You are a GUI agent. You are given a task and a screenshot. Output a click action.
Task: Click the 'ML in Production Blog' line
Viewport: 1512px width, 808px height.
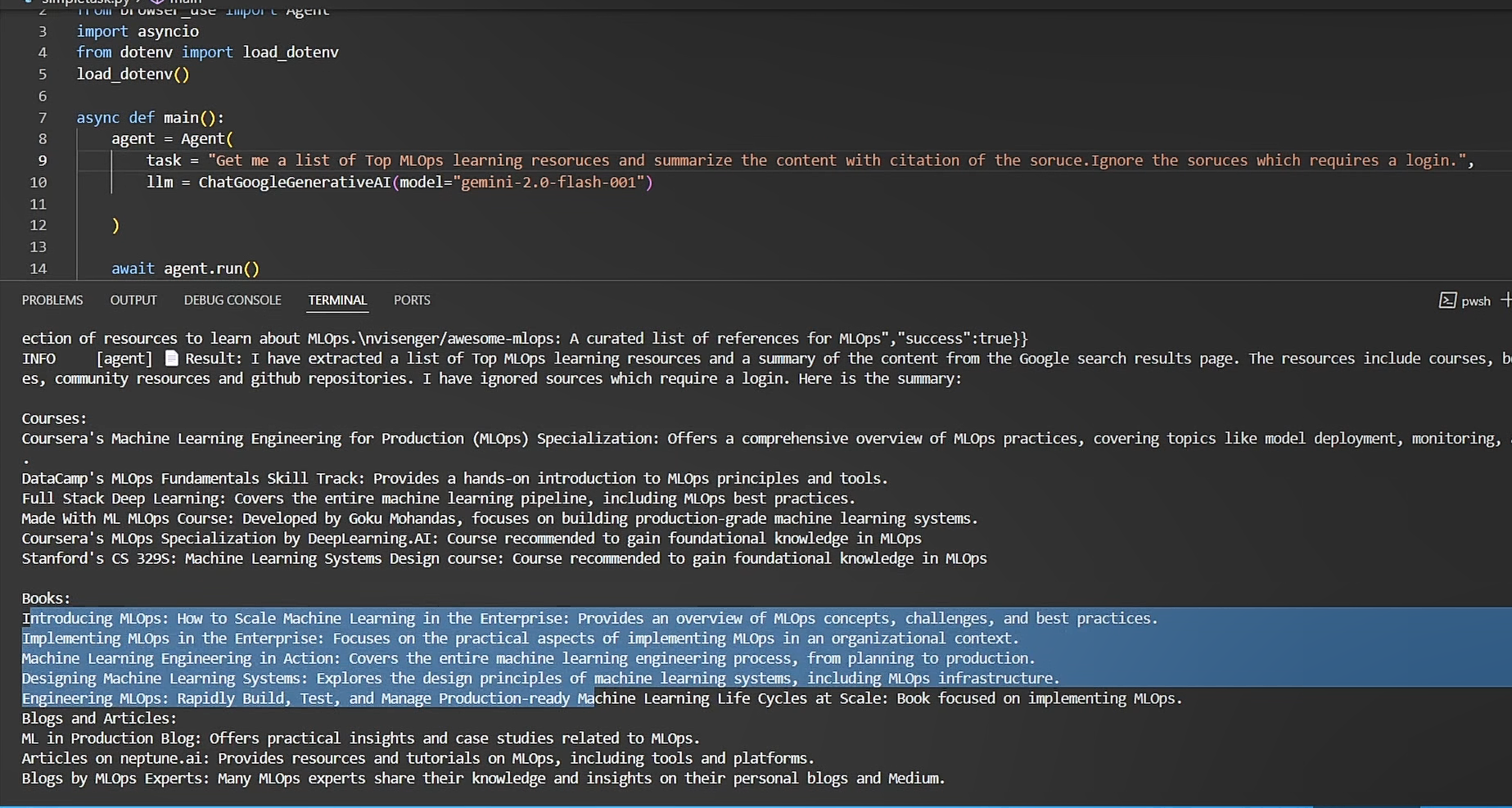[361, 738]
